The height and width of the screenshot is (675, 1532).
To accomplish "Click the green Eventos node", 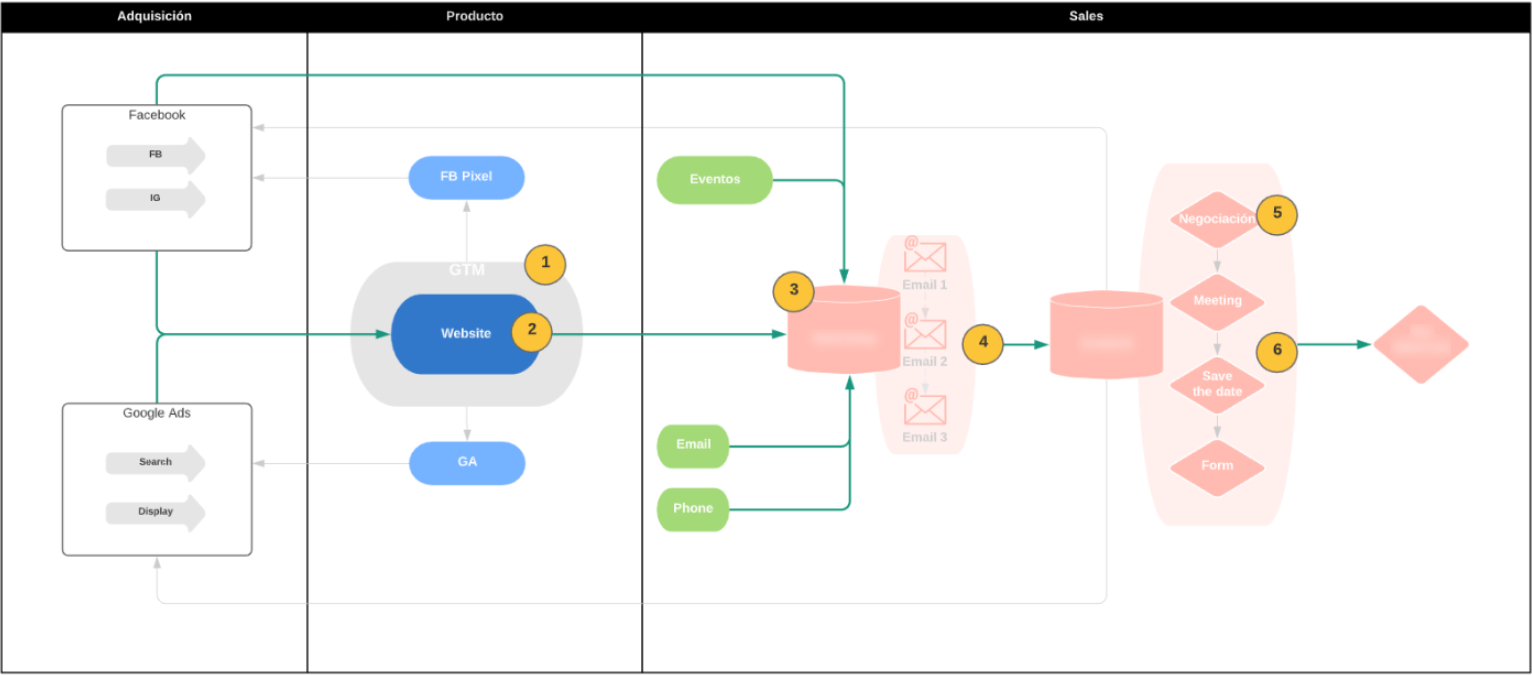I will point(714,180).
